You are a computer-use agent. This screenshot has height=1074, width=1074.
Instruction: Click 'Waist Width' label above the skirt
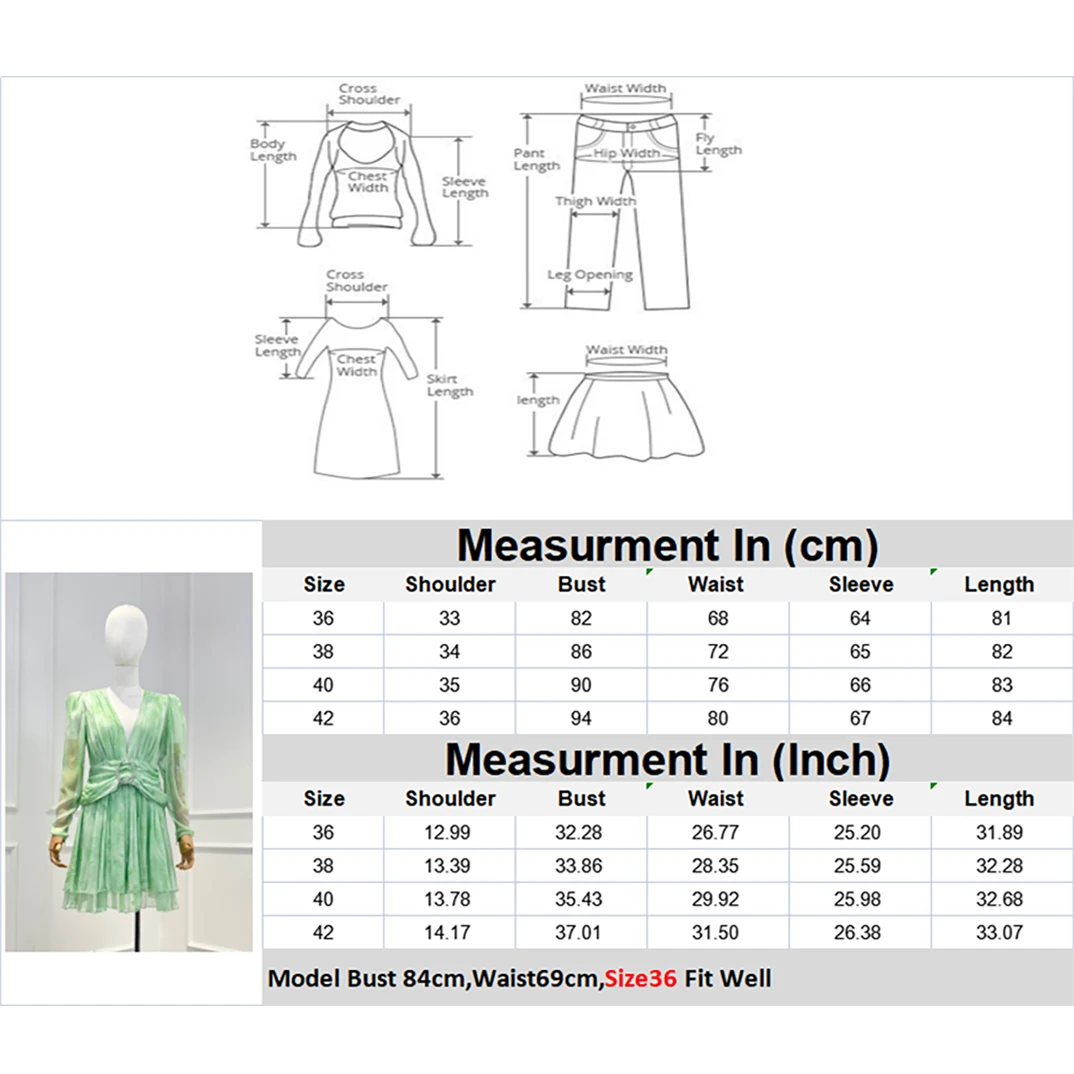tap(626, 350)
